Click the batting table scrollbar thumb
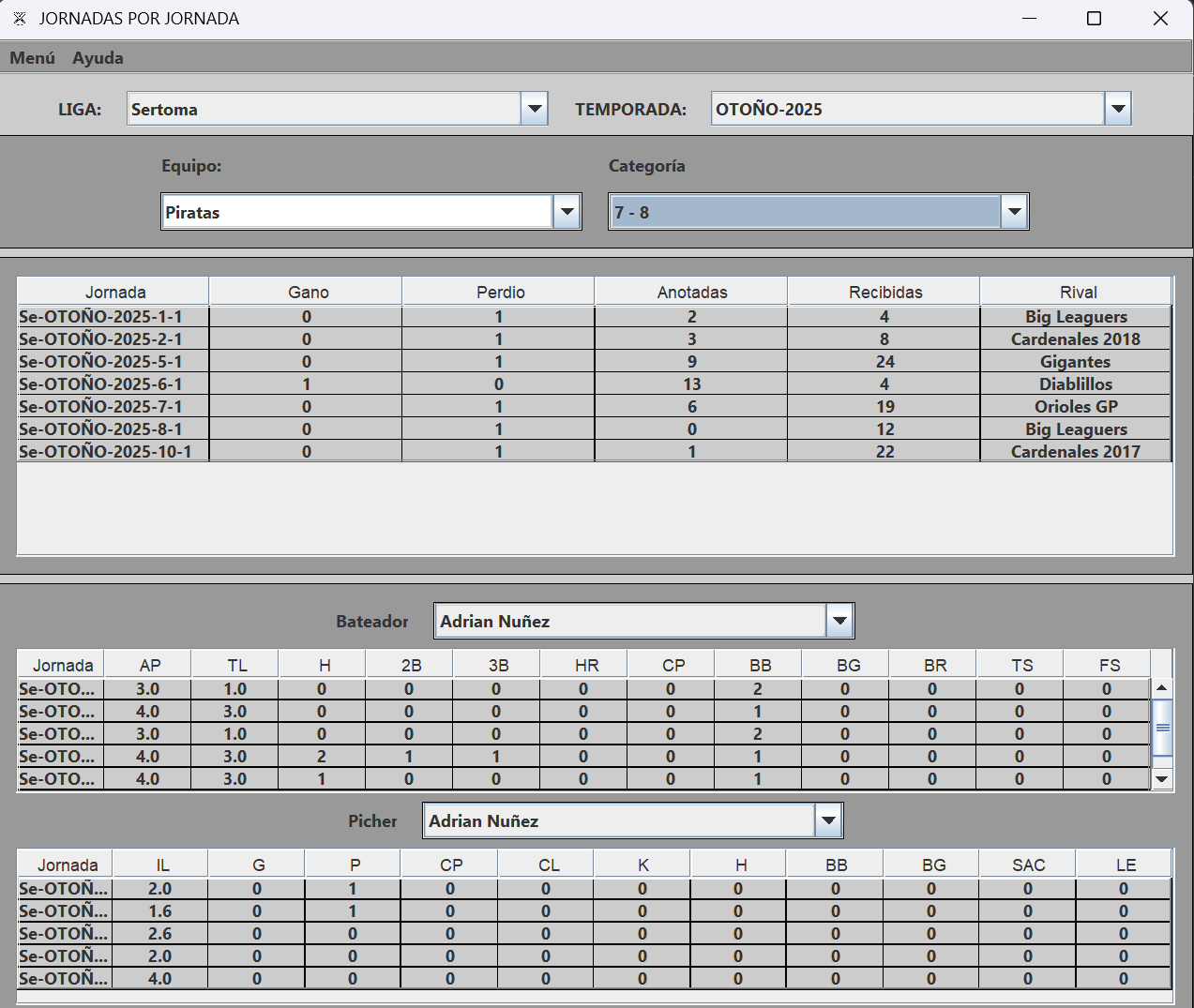1194x1008 pixels. pos(1162,728)
